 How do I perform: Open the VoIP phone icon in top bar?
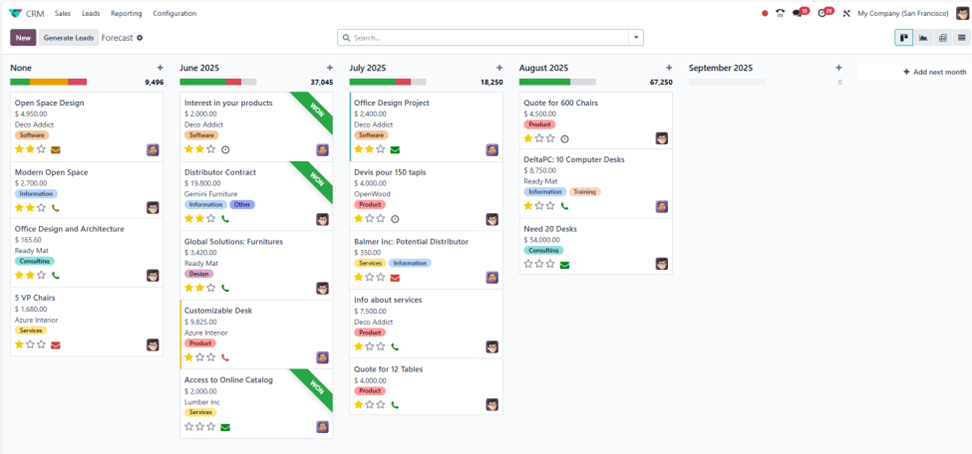780,13
